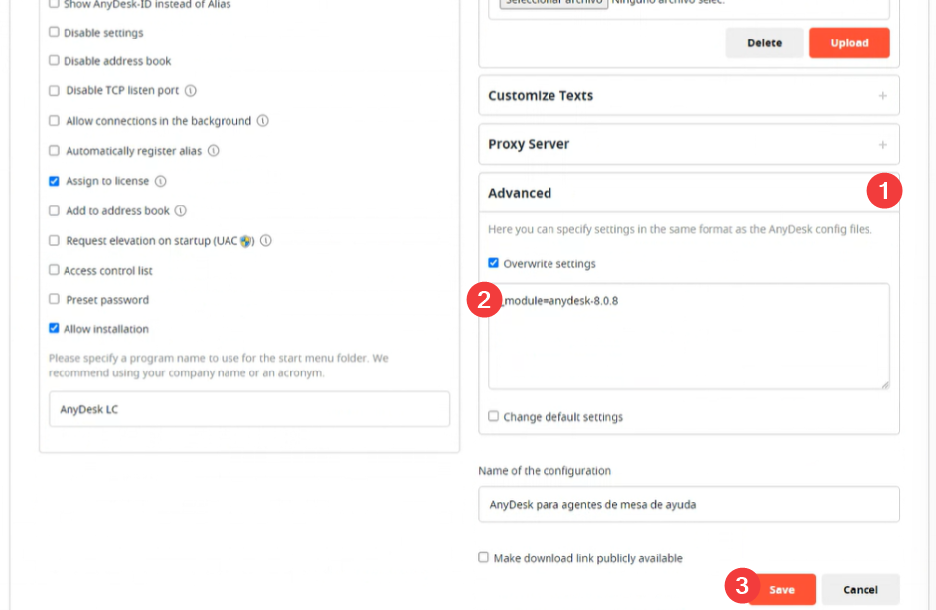The height and width of the screenshot is (610, 936).
Task: Click the Delete button
Action: click(764, 43)
